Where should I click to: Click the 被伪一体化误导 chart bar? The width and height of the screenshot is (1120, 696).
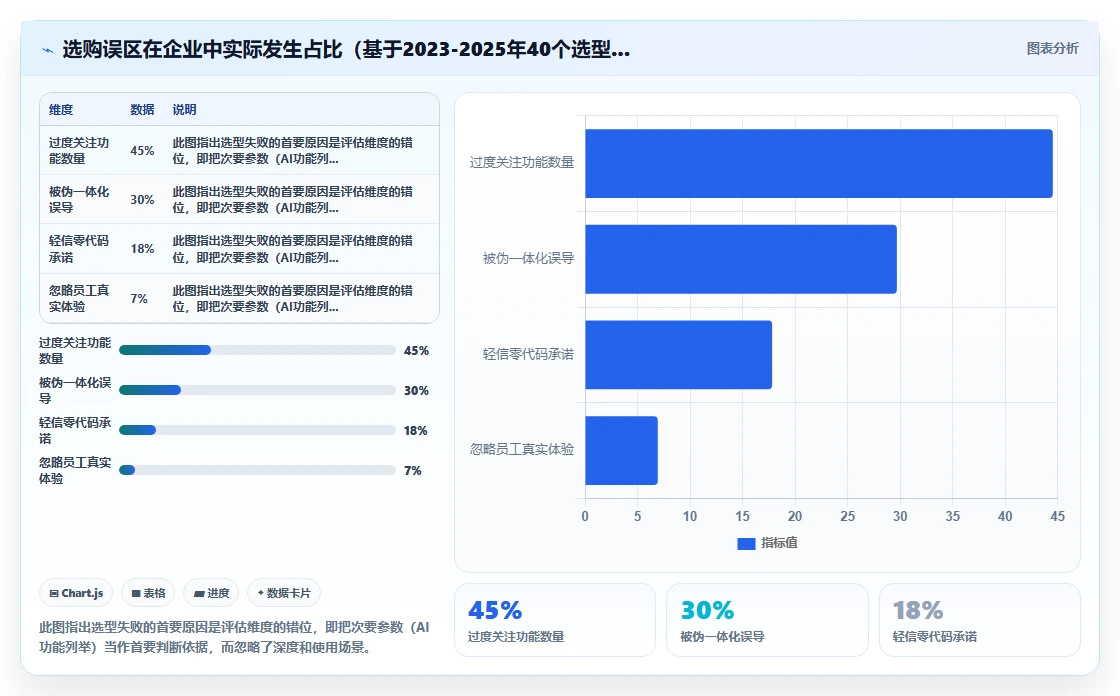click(x=741, y=259)
